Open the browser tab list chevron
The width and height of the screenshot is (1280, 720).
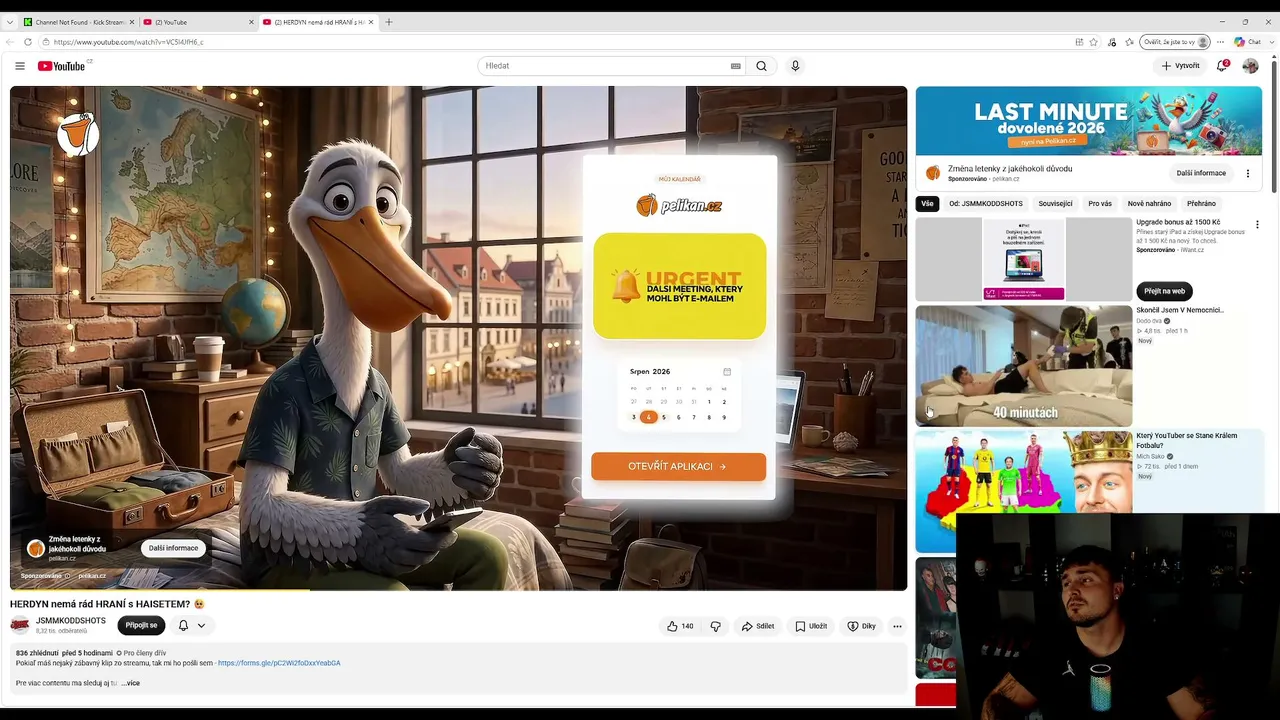(x=10, y=22)
